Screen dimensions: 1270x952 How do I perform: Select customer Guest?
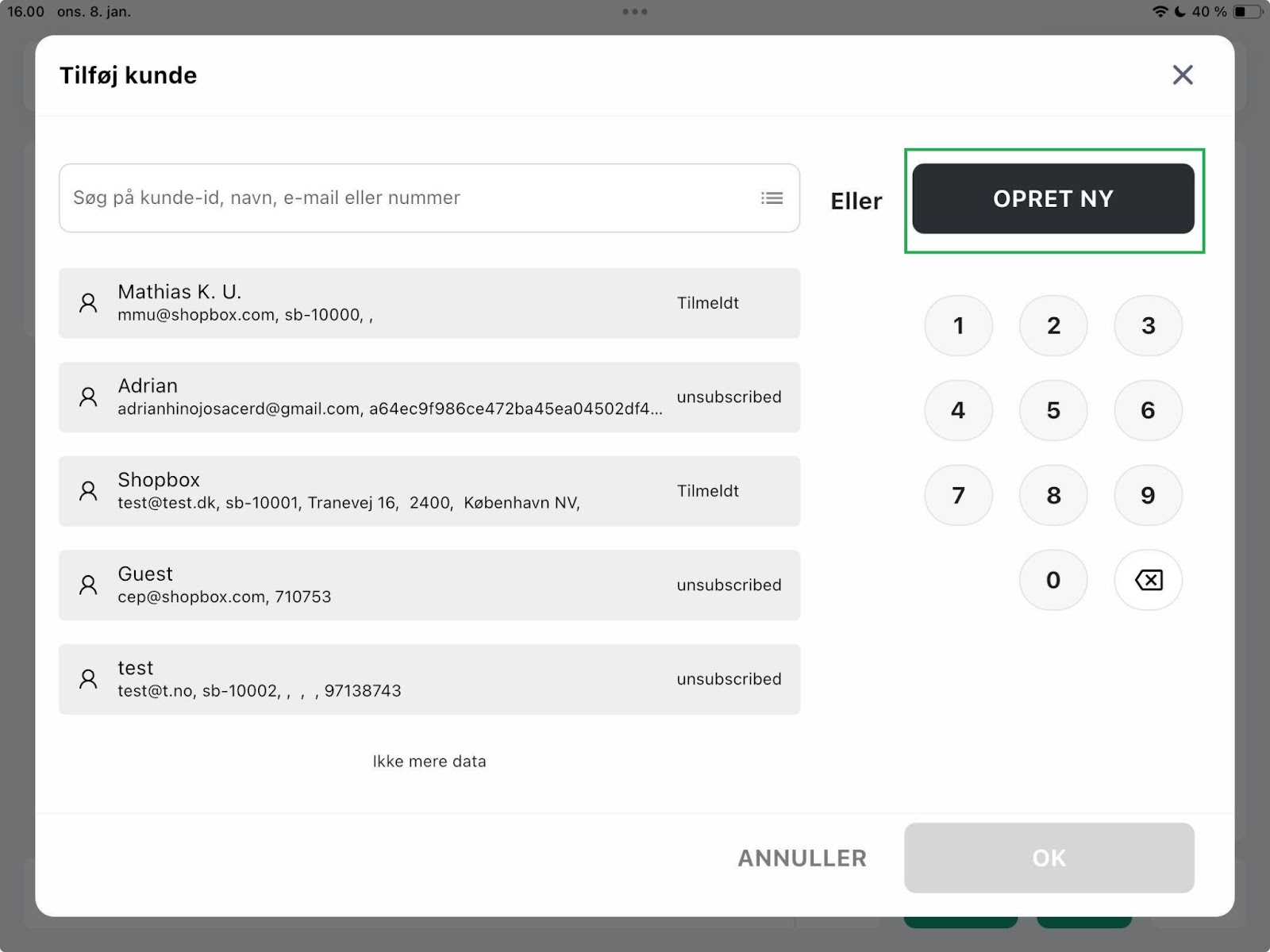pos(429,585)
